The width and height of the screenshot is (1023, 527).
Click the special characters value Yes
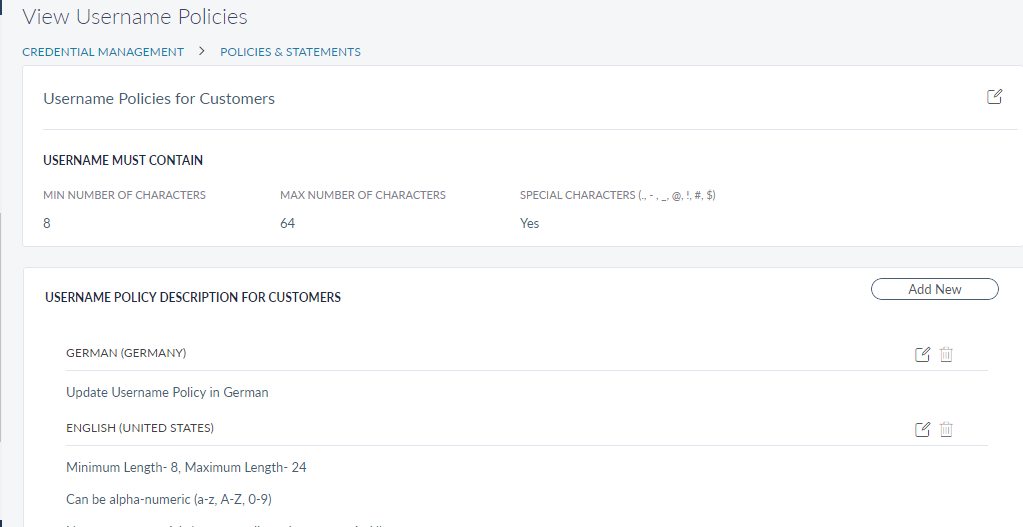coord(529,223)
